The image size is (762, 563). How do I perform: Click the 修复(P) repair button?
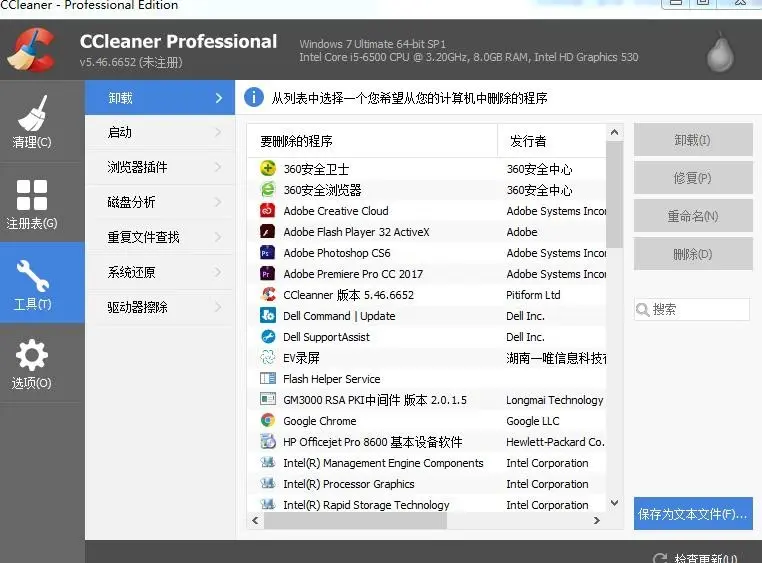693,178
